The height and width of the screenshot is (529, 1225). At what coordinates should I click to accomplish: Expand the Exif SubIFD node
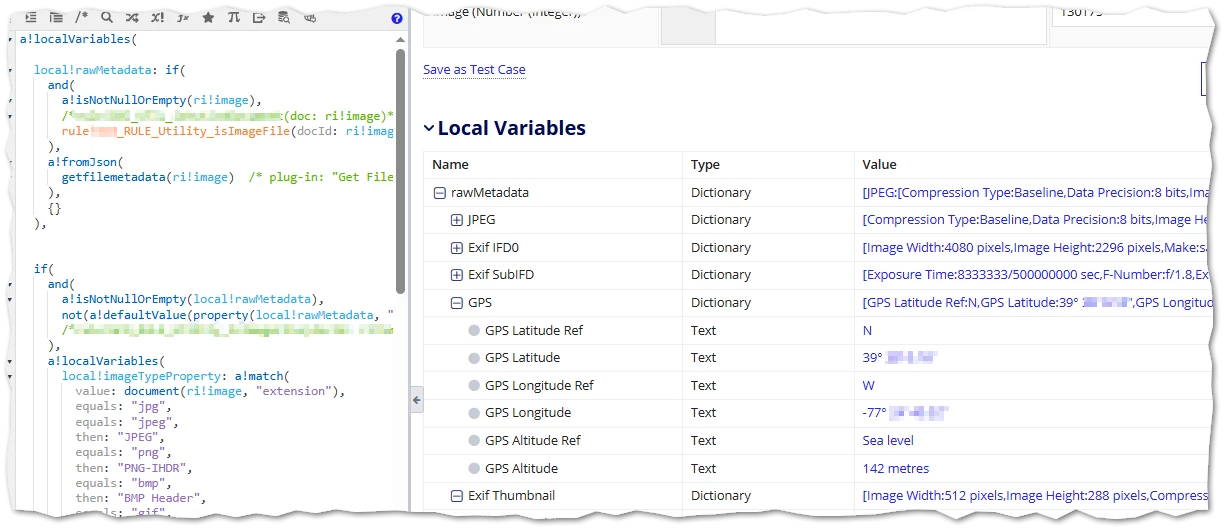(457, 275)
